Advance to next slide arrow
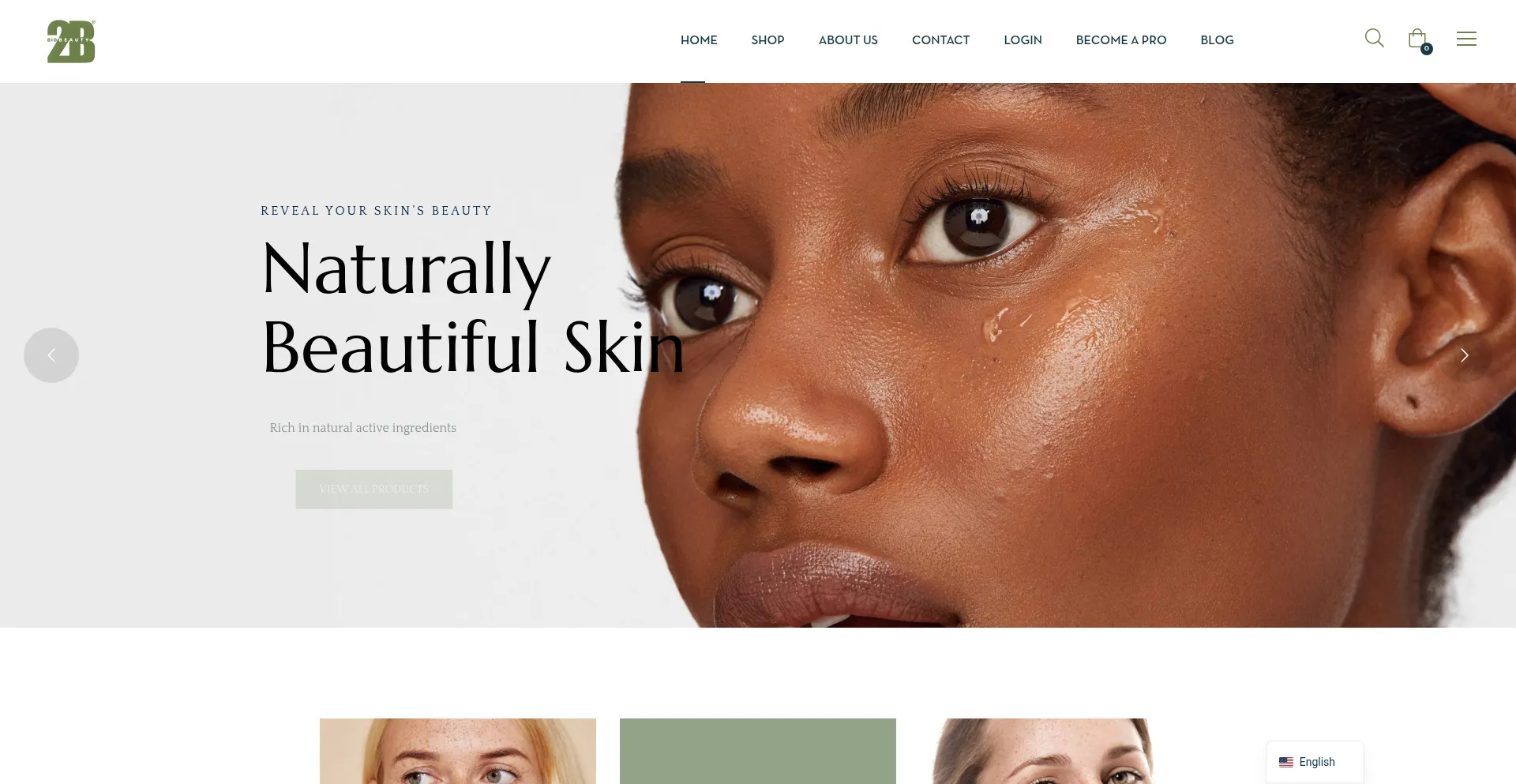 coord(1464,355)
